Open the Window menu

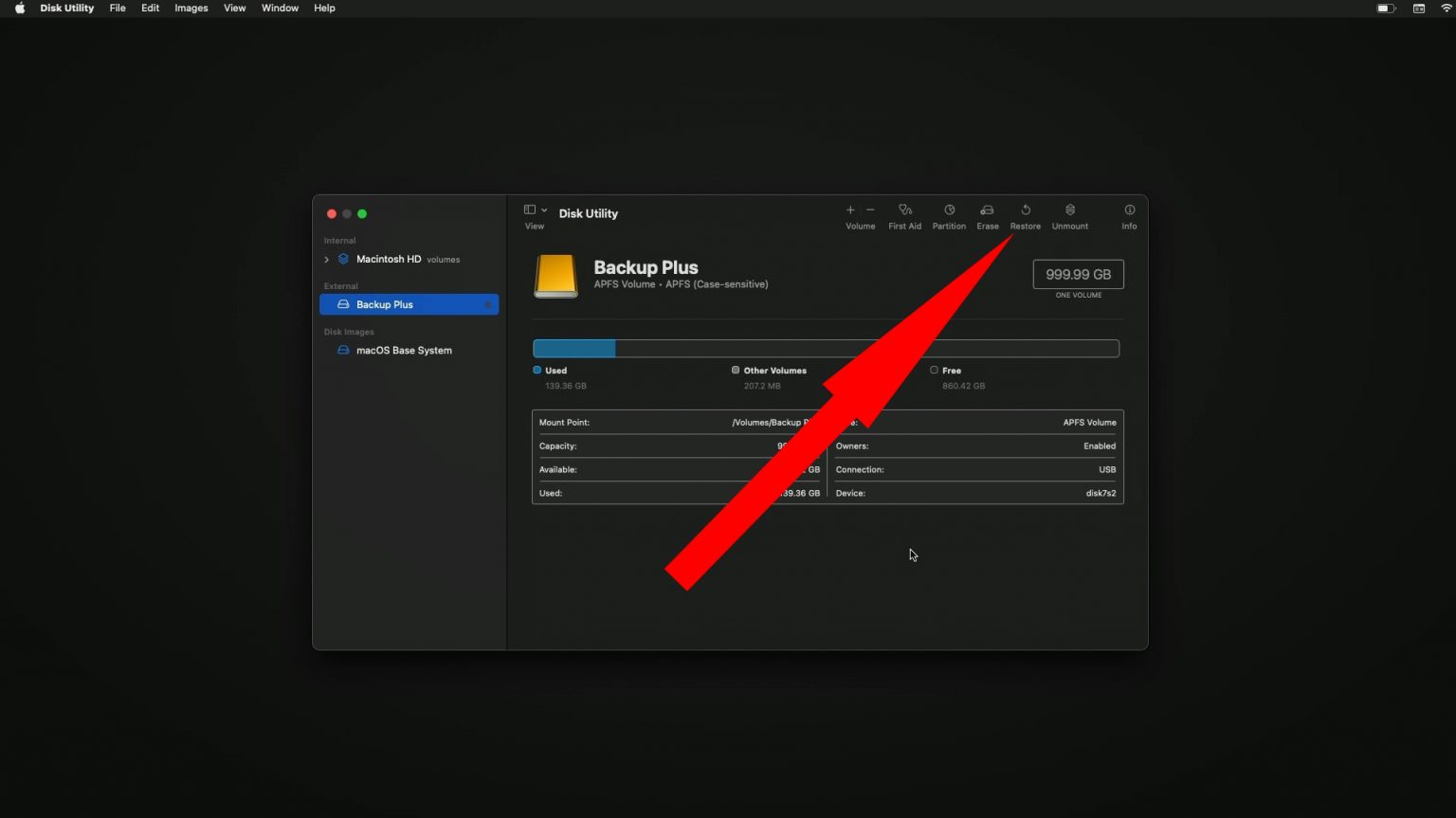coord(280,8)
